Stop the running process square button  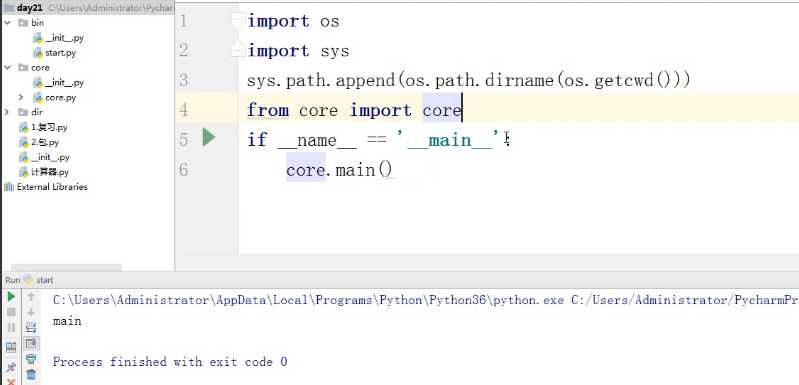click(x=11, y=312)
